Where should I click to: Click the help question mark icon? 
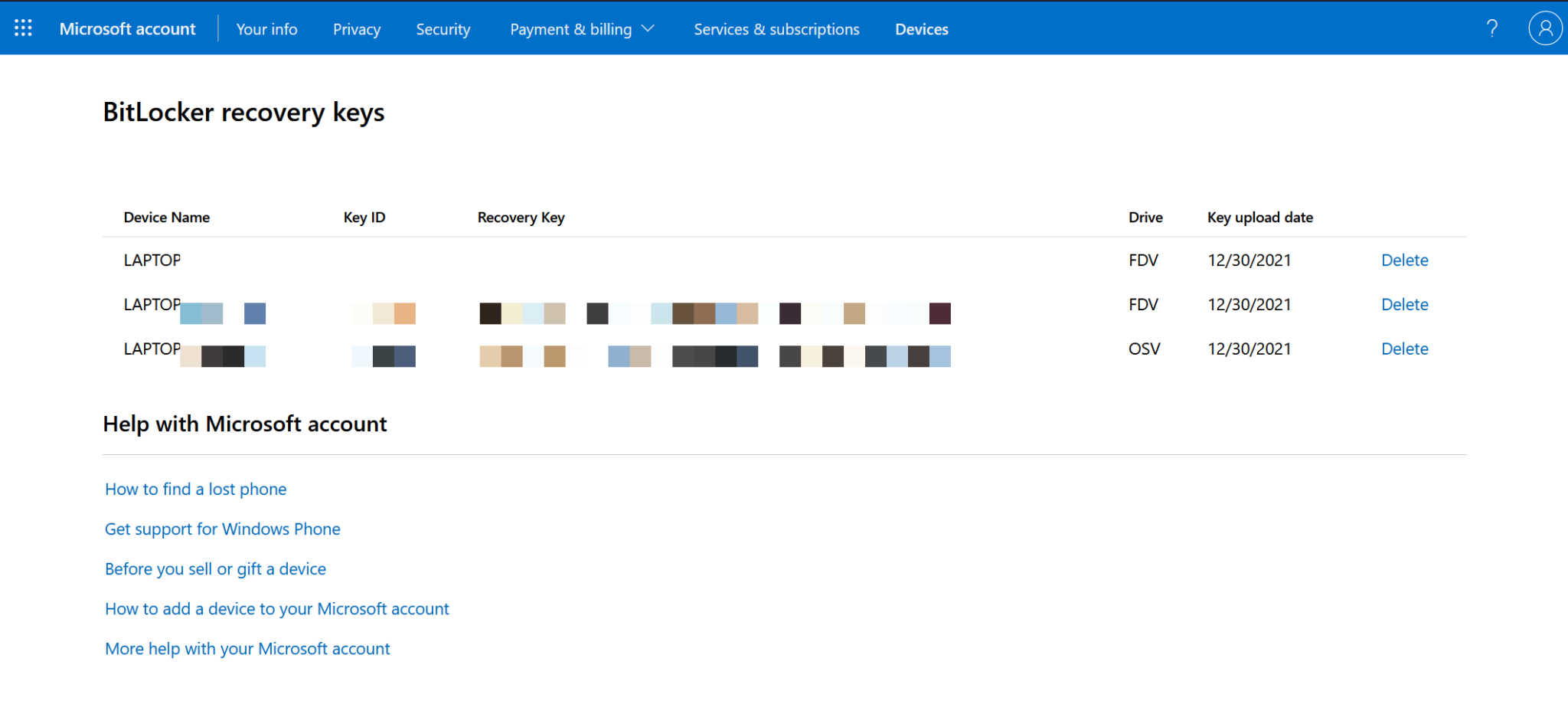[x=1491, y=28]
